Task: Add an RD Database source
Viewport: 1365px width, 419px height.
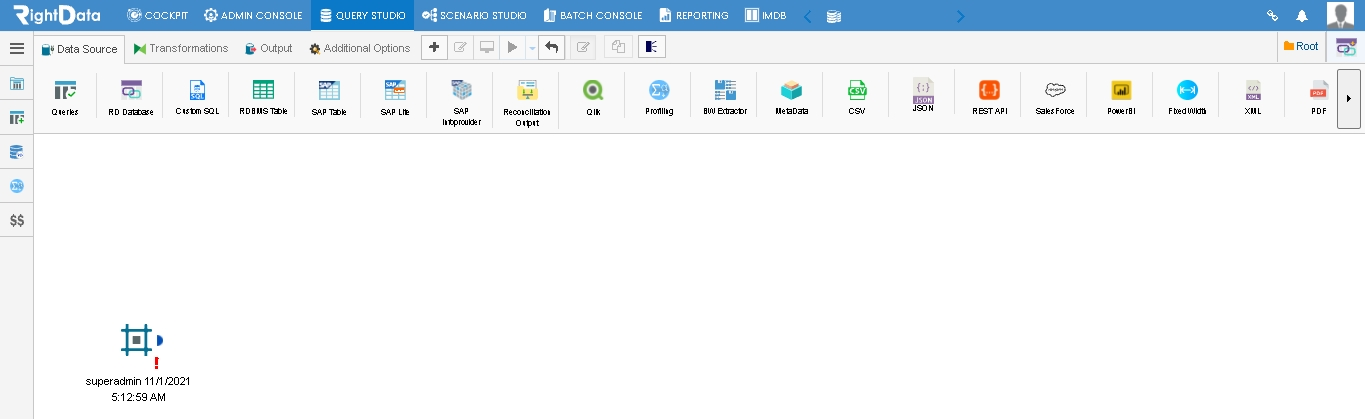Action: tap(131, 98)
